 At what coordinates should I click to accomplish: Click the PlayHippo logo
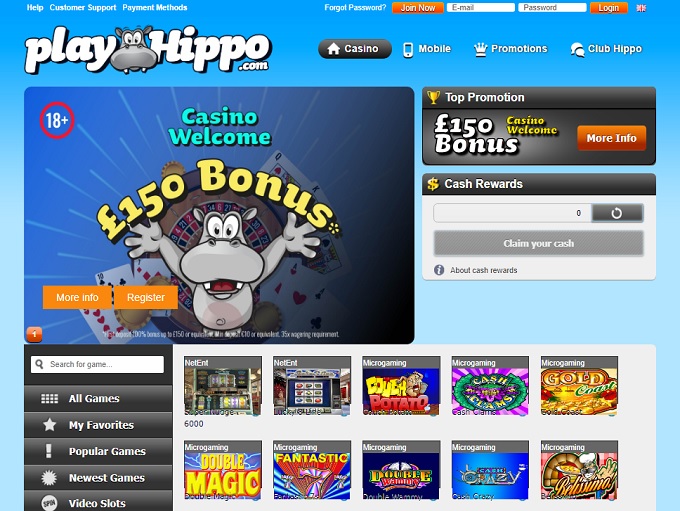pos(148,49)
